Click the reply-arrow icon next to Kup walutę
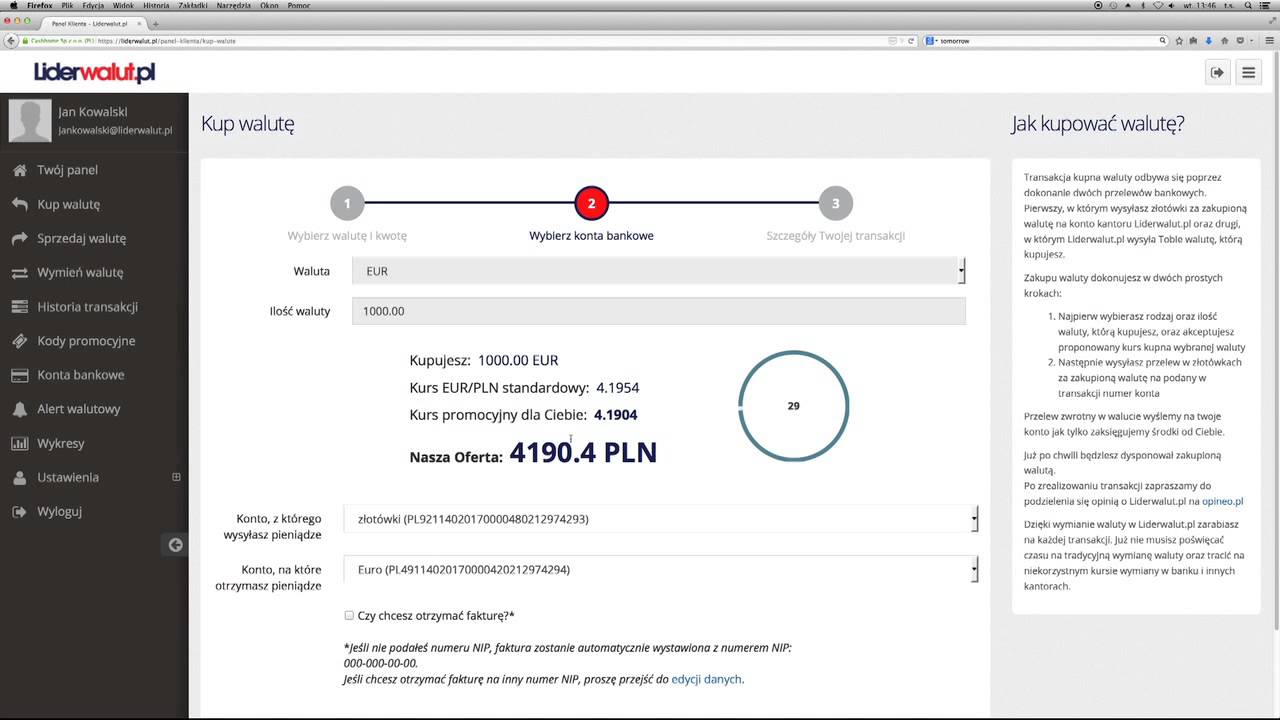 coord(19,204)
